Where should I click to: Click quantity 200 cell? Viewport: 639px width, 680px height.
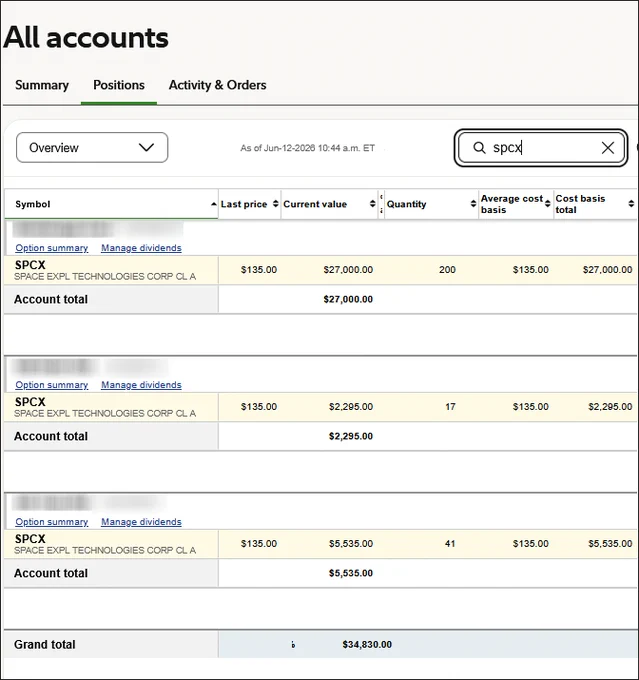point(447,270)
